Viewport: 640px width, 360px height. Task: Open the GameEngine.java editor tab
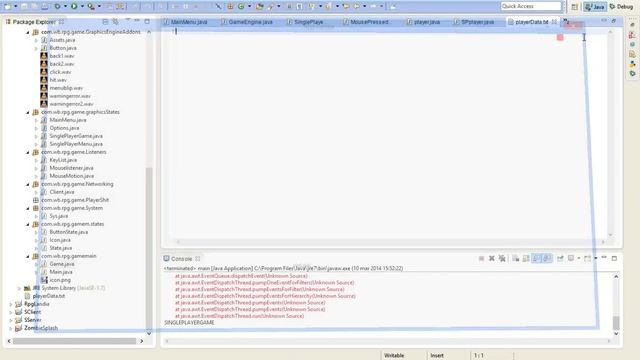247,22
